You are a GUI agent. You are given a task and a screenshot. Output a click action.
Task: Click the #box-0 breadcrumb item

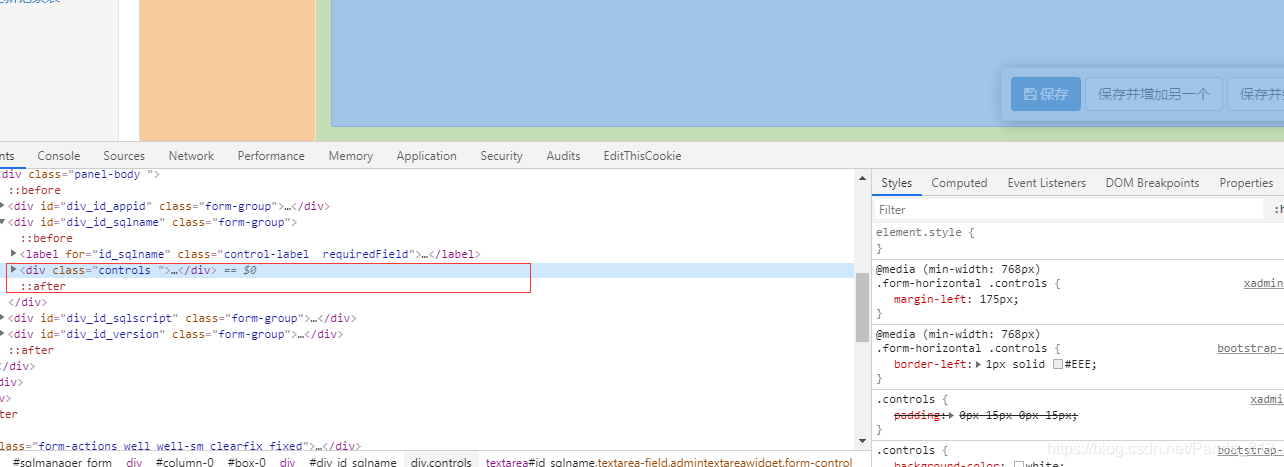[x=246, y=462]
